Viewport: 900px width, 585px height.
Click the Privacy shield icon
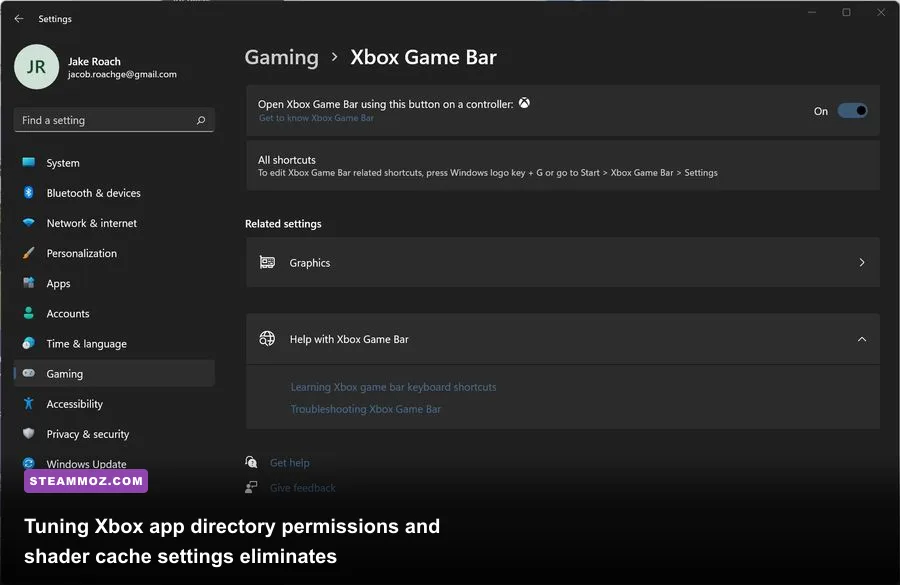point(28,433)
